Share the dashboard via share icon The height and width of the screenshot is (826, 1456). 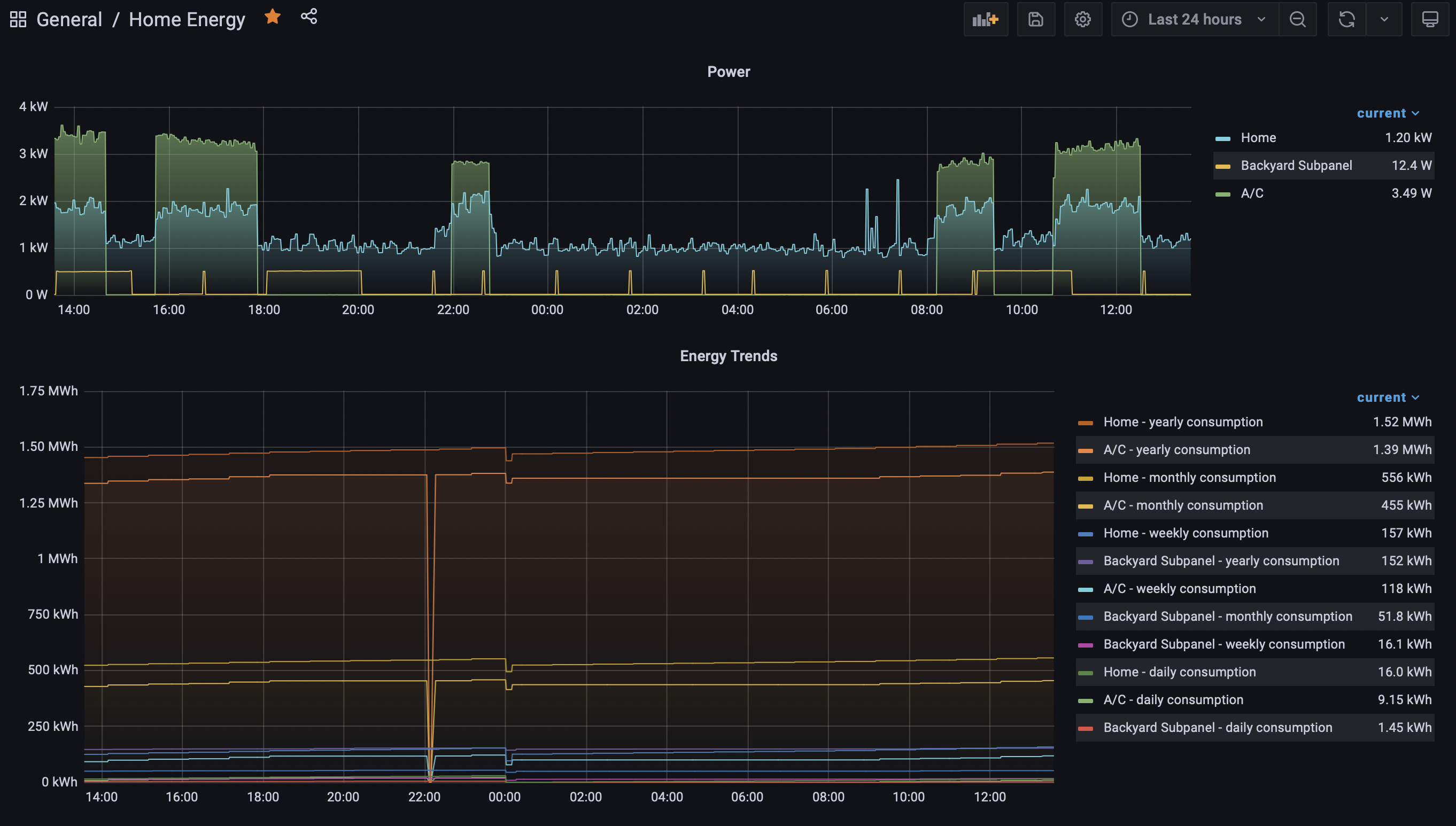tap(308, 17)
